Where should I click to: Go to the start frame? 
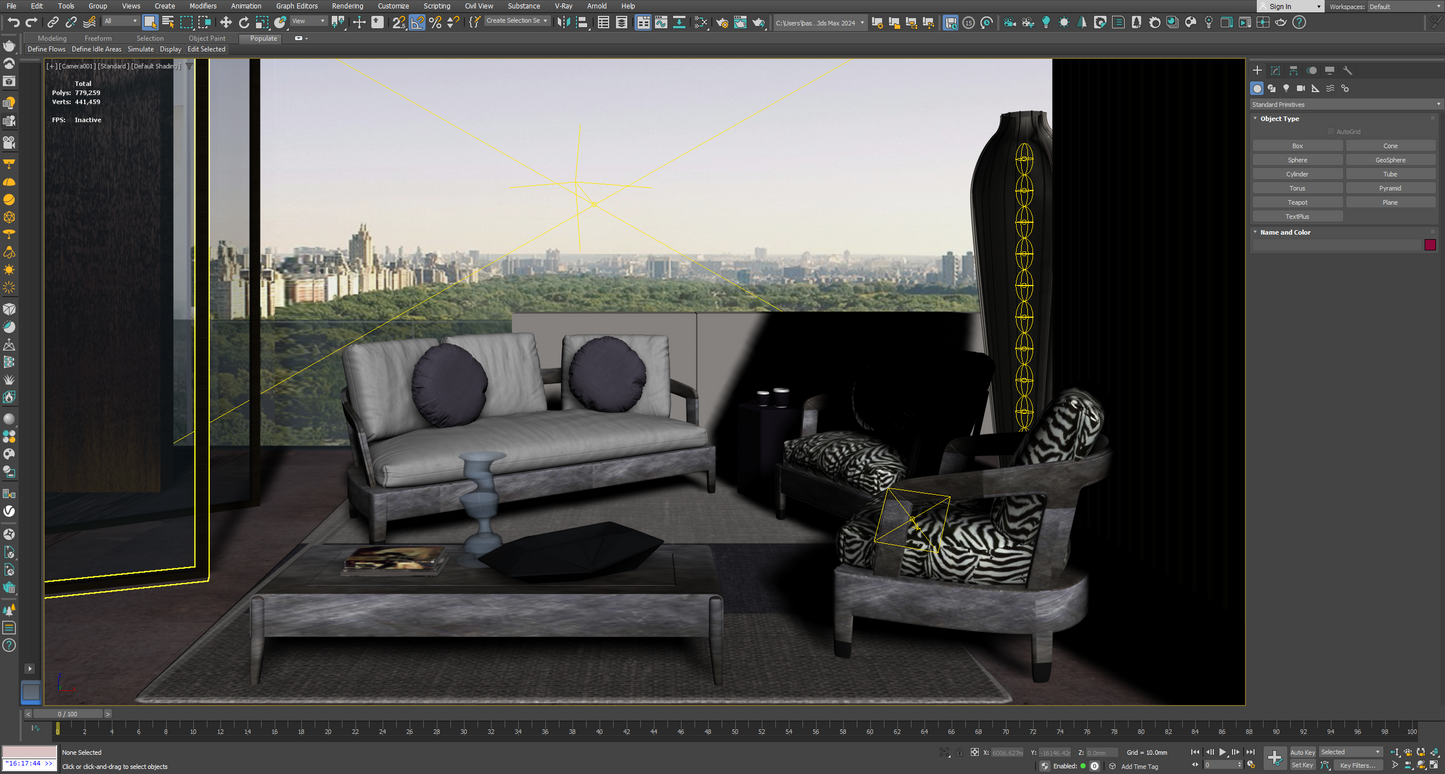coord(1195,752)
